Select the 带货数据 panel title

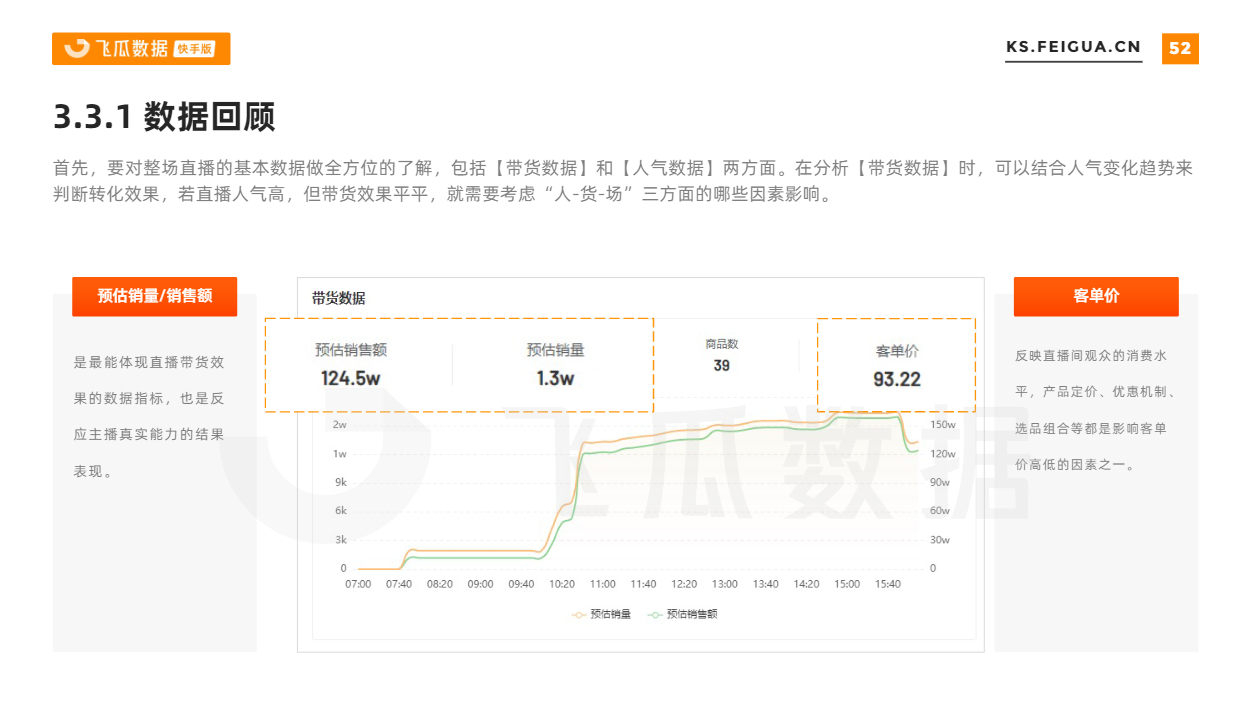click(x=338, y=298)
